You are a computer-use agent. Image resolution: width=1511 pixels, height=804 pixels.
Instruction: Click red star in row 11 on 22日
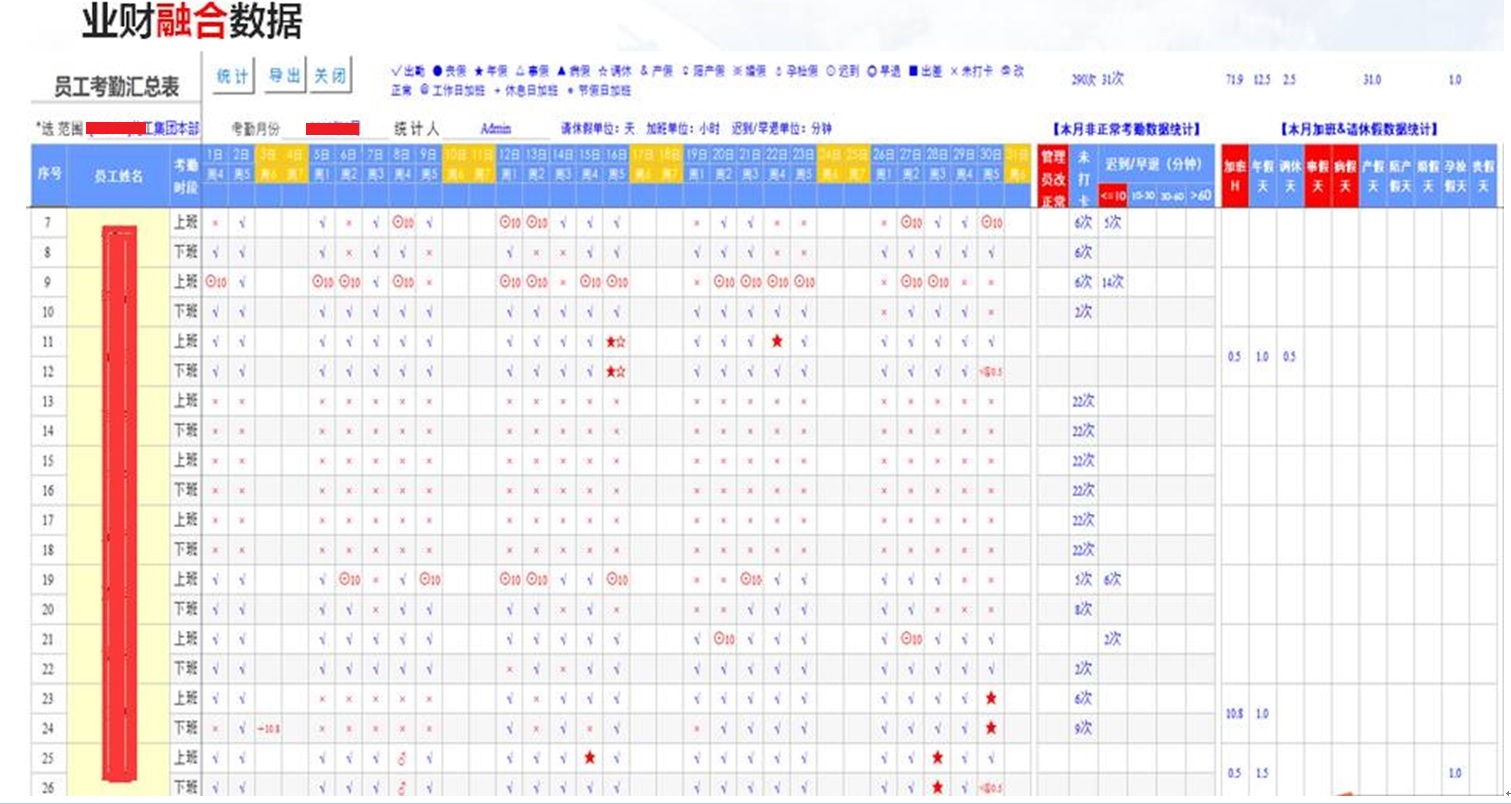coord(776,342)
